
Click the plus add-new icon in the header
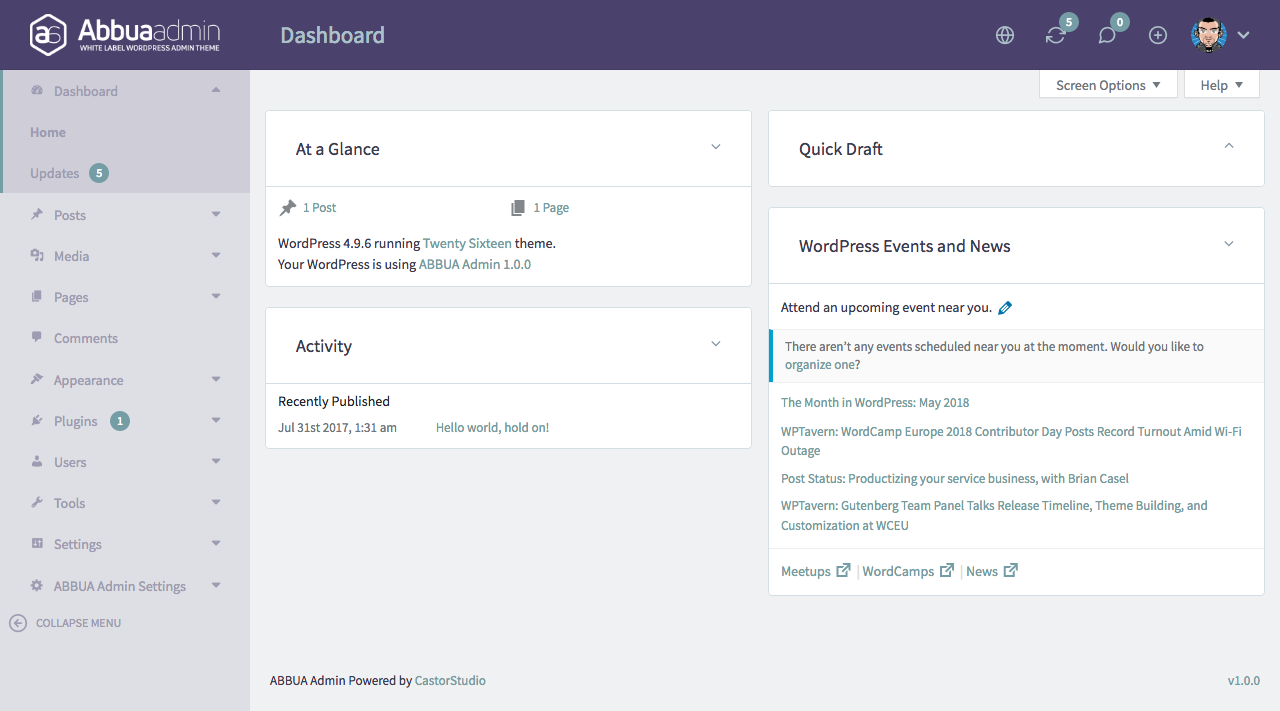1158,35
